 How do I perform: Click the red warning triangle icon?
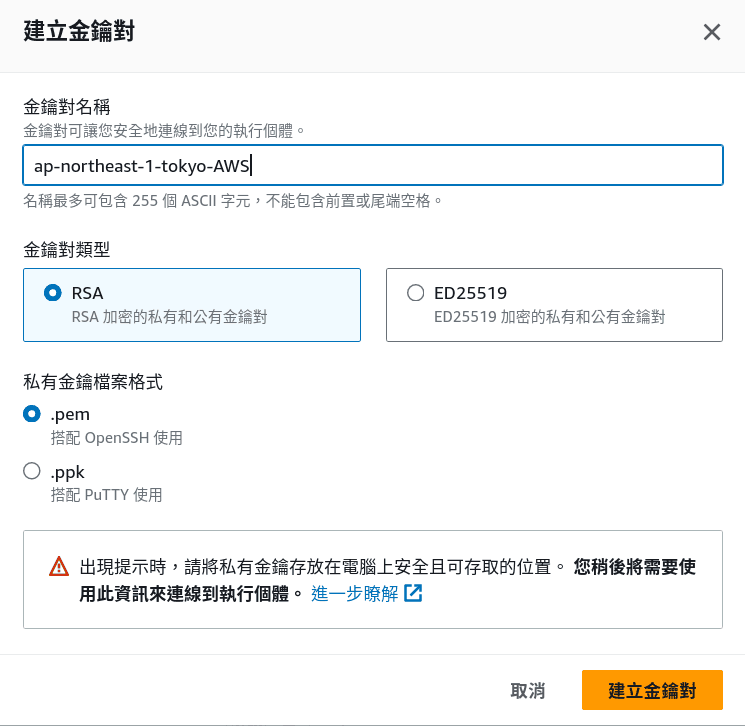(59, 566)
